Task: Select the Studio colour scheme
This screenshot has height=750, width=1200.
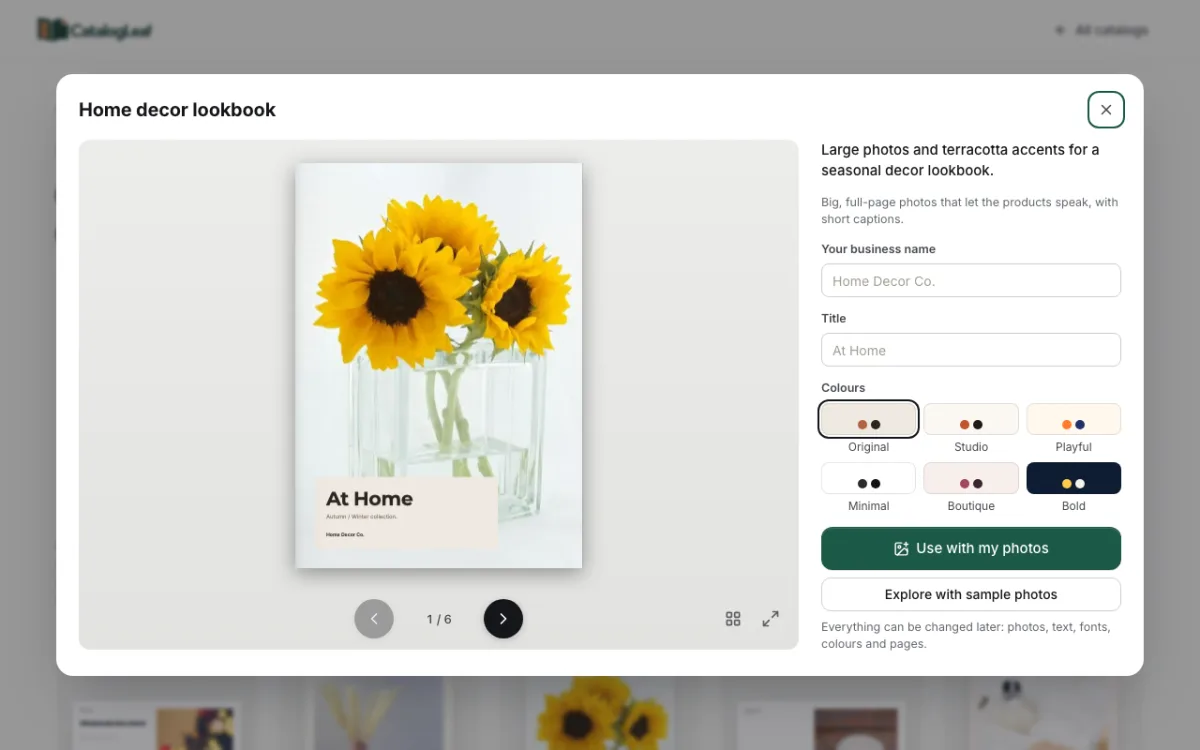Action: [x=971, y=419]
